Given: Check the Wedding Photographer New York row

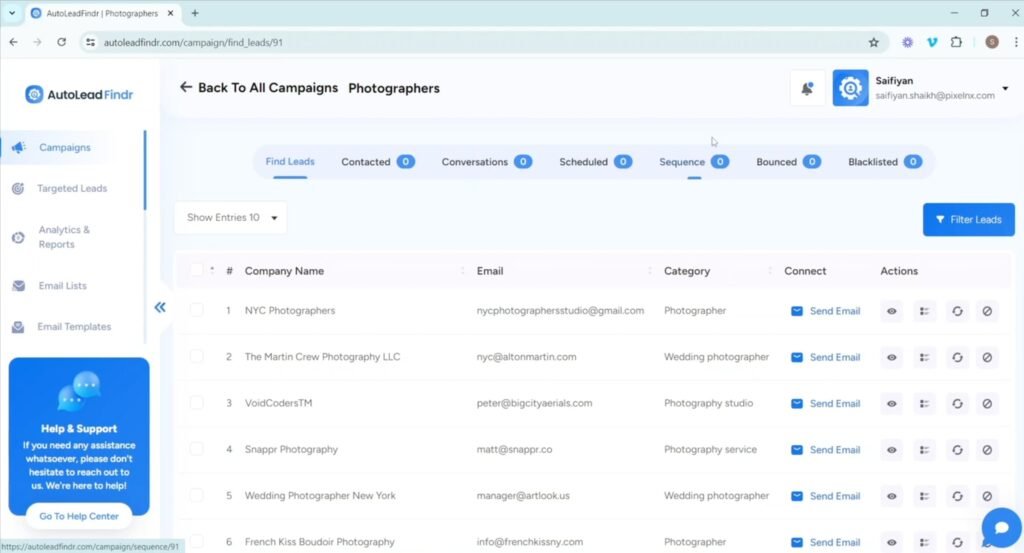Looking at the screenshot, I should click(x=197, y=496).
